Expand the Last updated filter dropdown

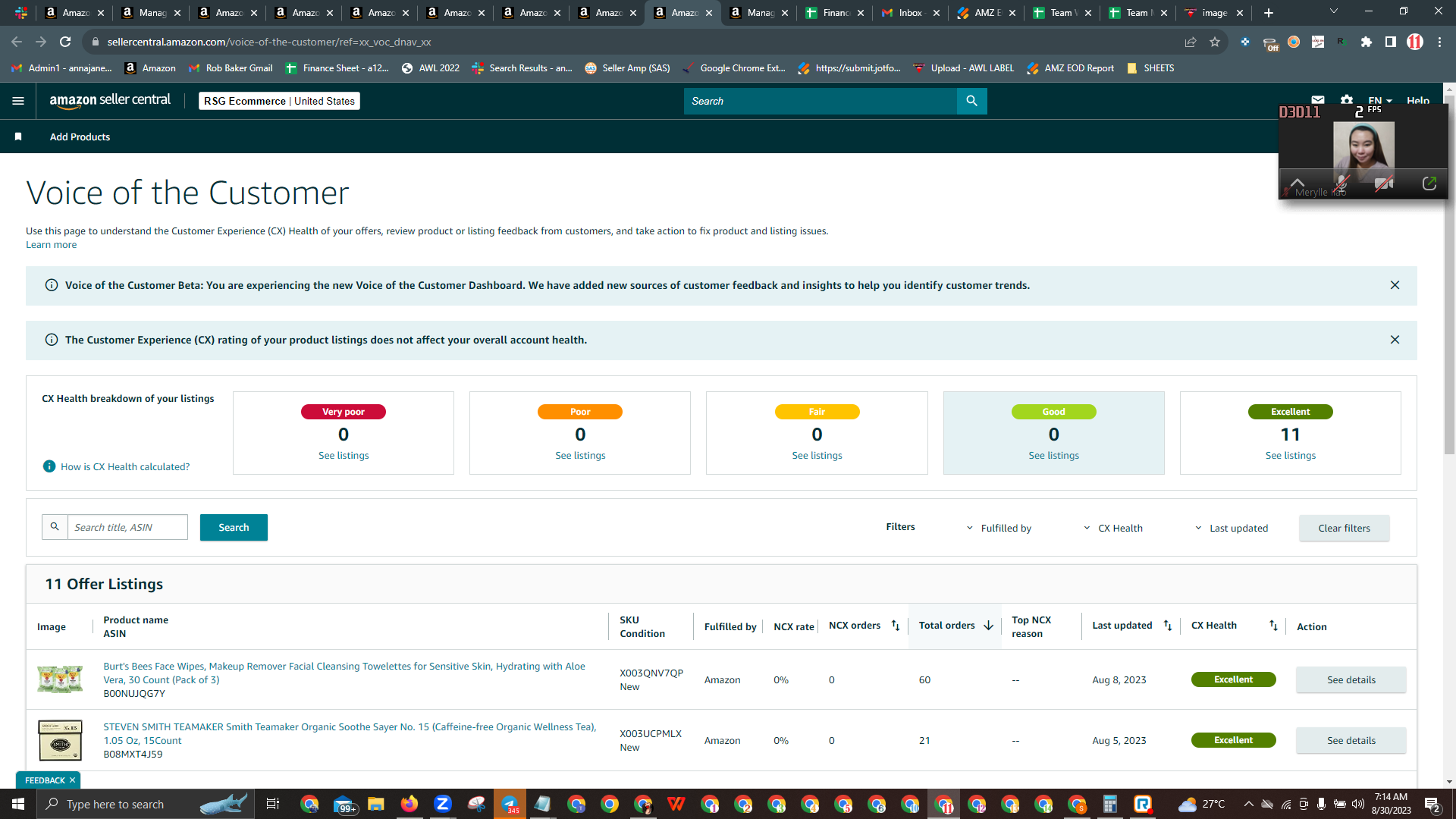click(1232, 528)
